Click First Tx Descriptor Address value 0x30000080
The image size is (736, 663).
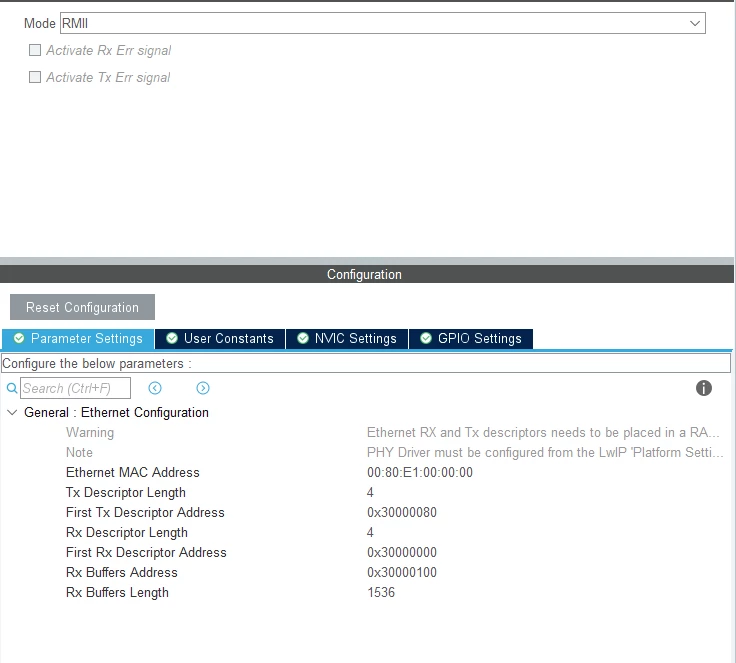[402, 512]
